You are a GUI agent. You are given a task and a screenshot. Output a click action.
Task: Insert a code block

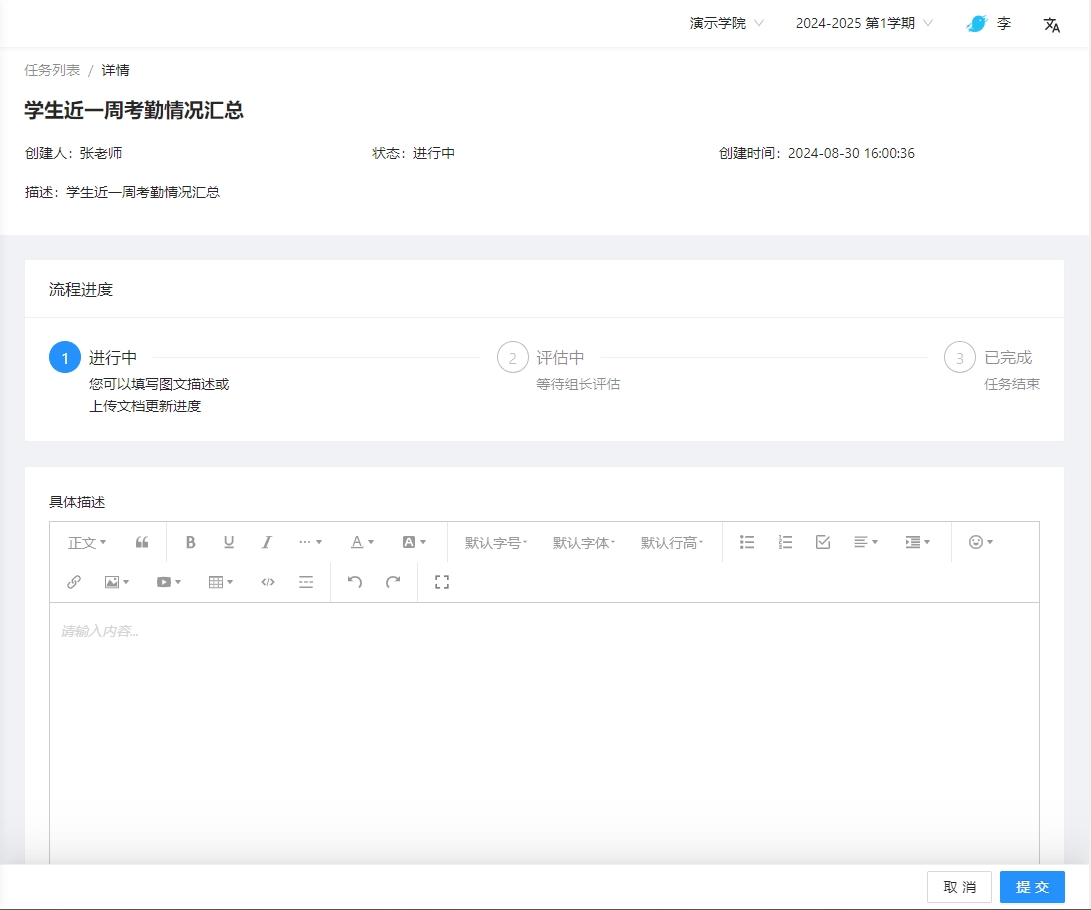pos(268,582)
